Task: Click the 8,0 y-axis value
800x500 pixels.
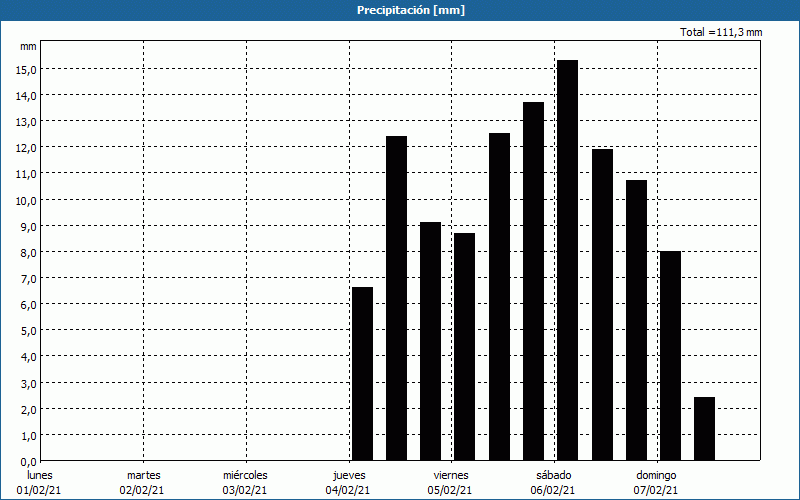Action: (28, 252)
